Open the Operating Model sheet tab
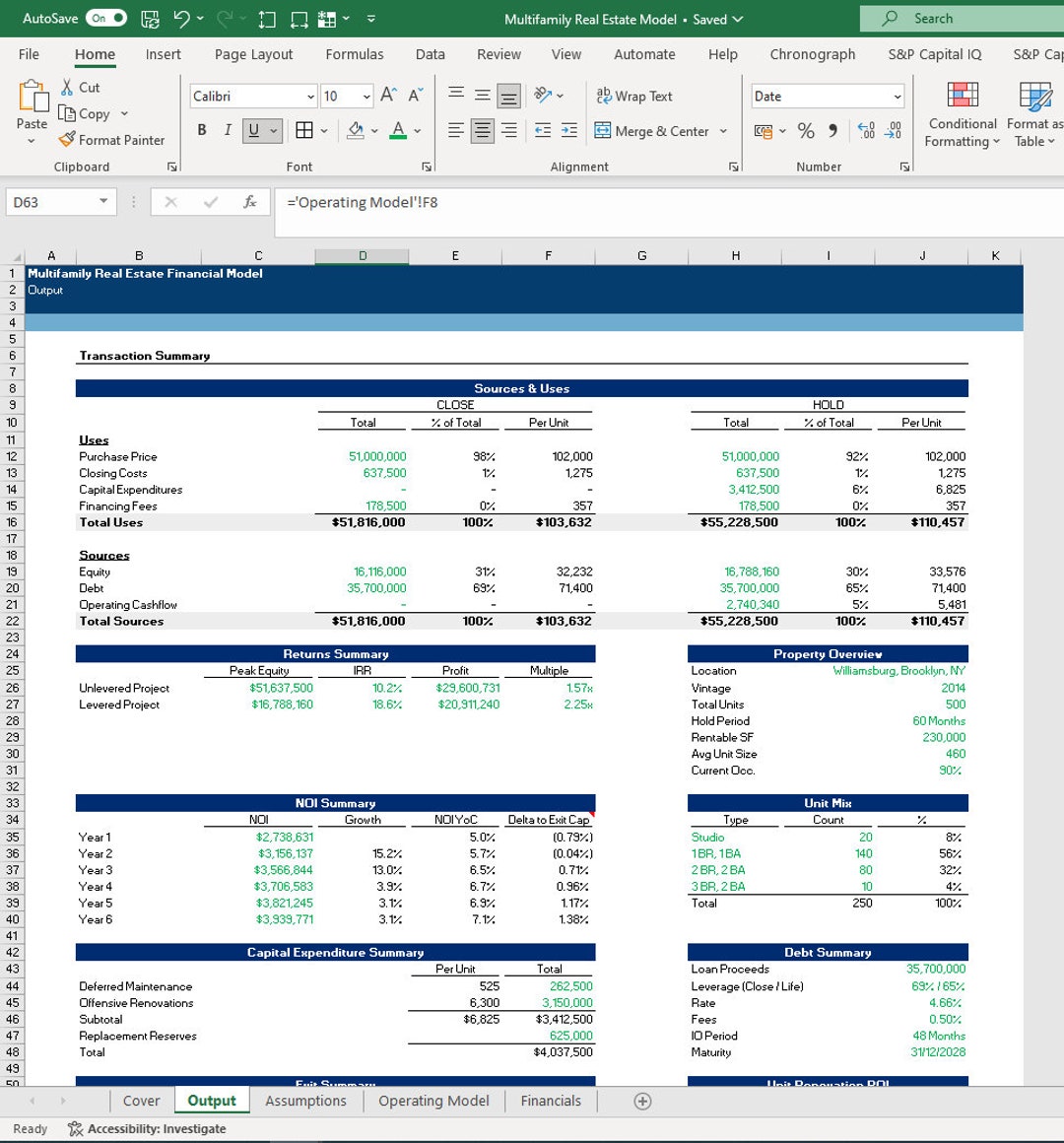 pos(432,1101)
